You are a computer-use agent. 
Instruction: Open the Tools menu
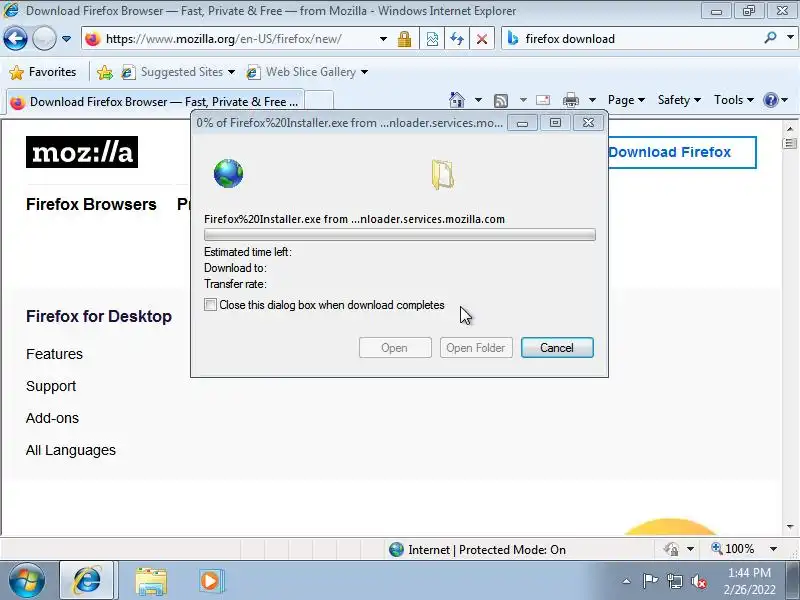pos(734,100)
